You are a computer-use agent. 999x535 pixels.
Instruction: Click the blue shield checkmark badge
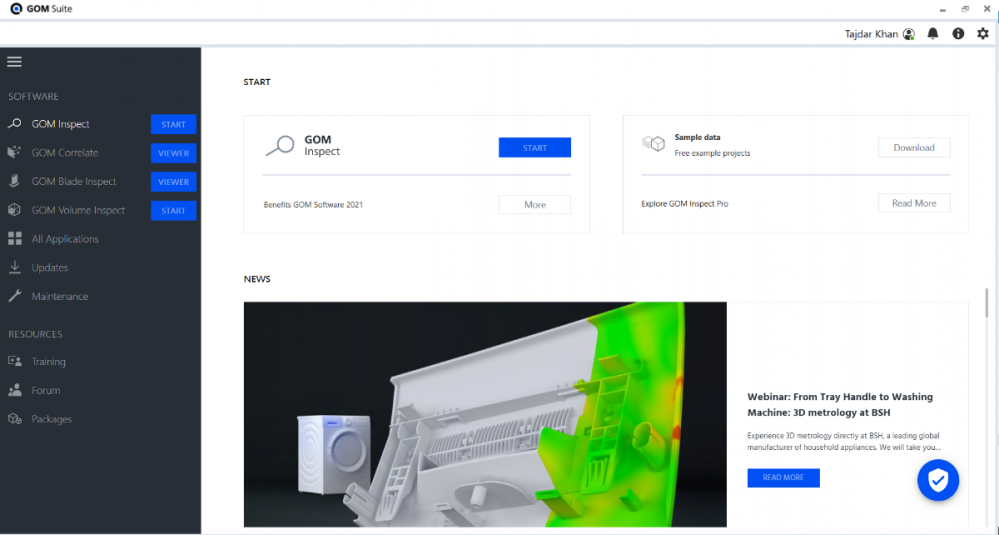coord(938,481)
